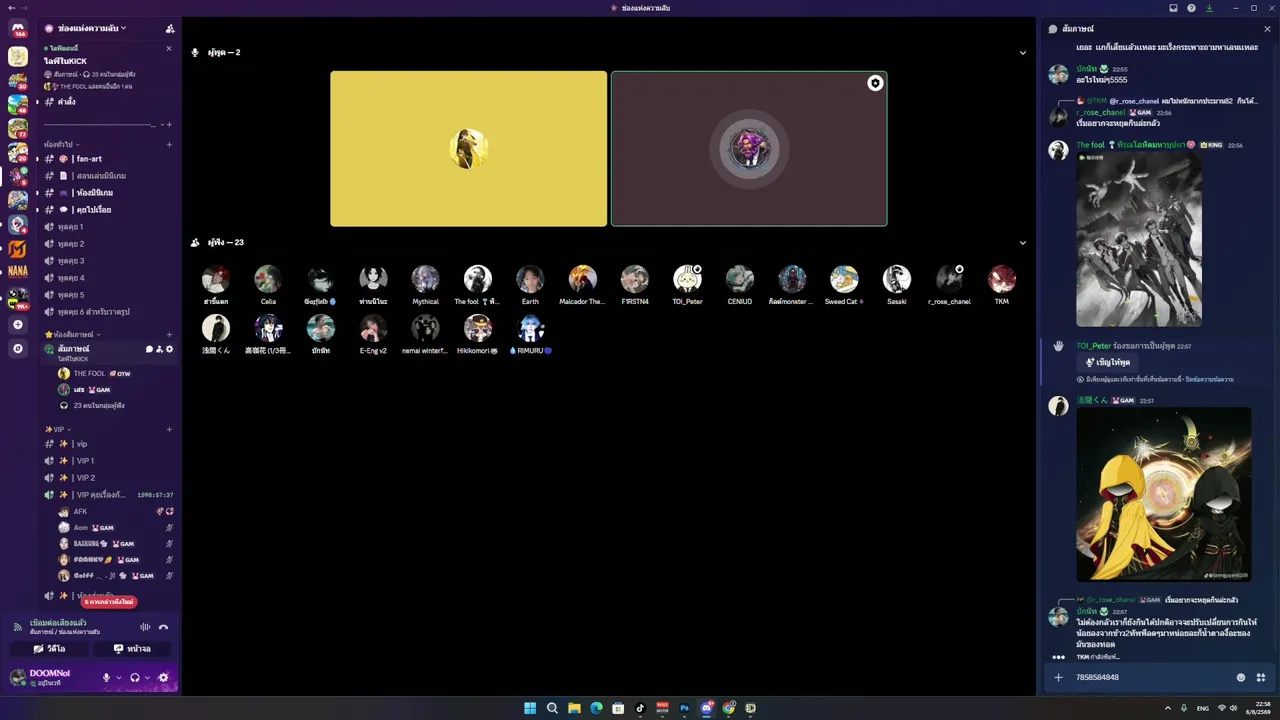Open DOOMNoi user profile panel
Image resolution: width=1280 pixels, height=720 pixels.
tap(52, 678)
